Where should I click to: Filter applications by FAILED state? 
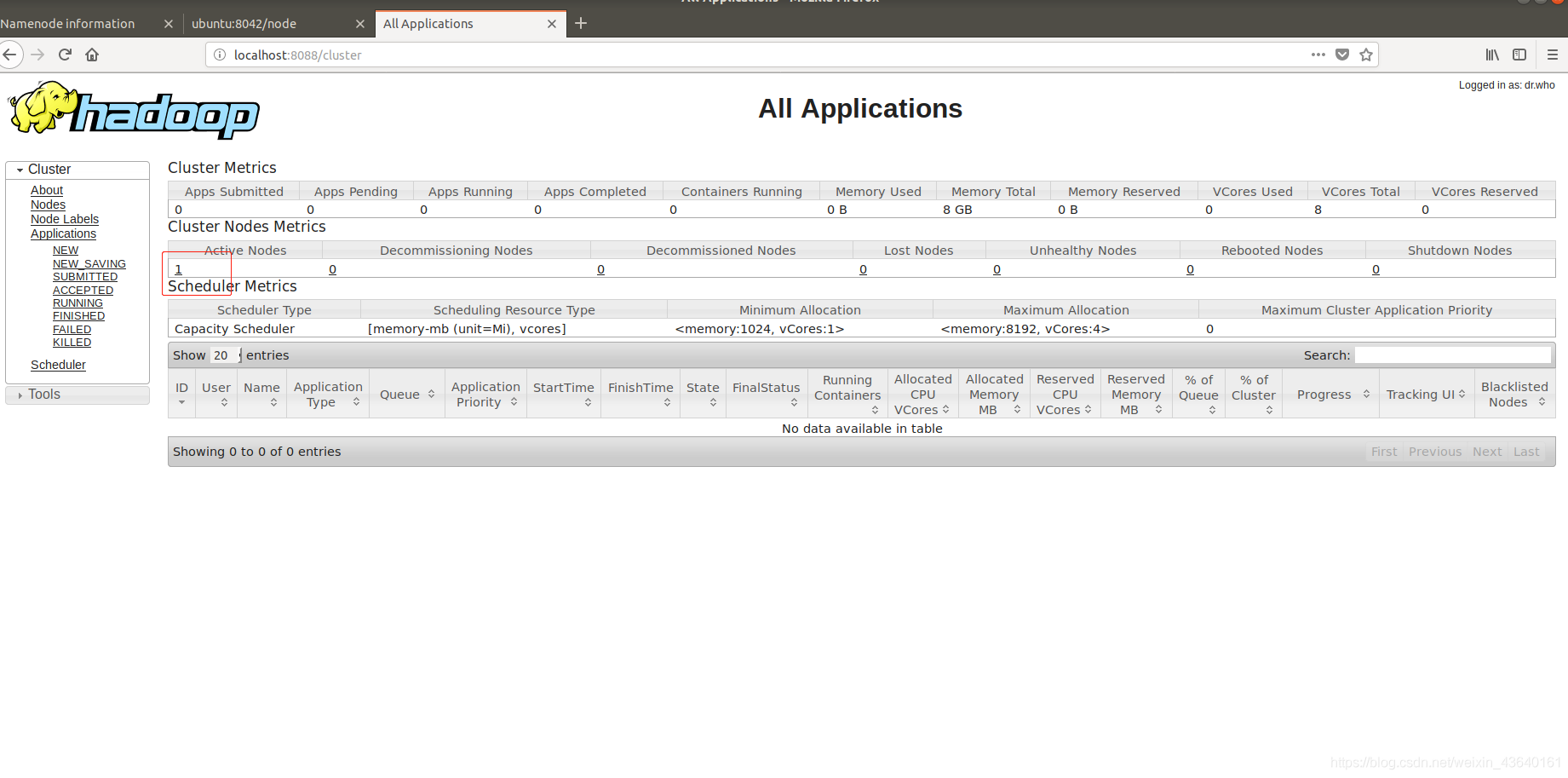(x=72, y=330)
